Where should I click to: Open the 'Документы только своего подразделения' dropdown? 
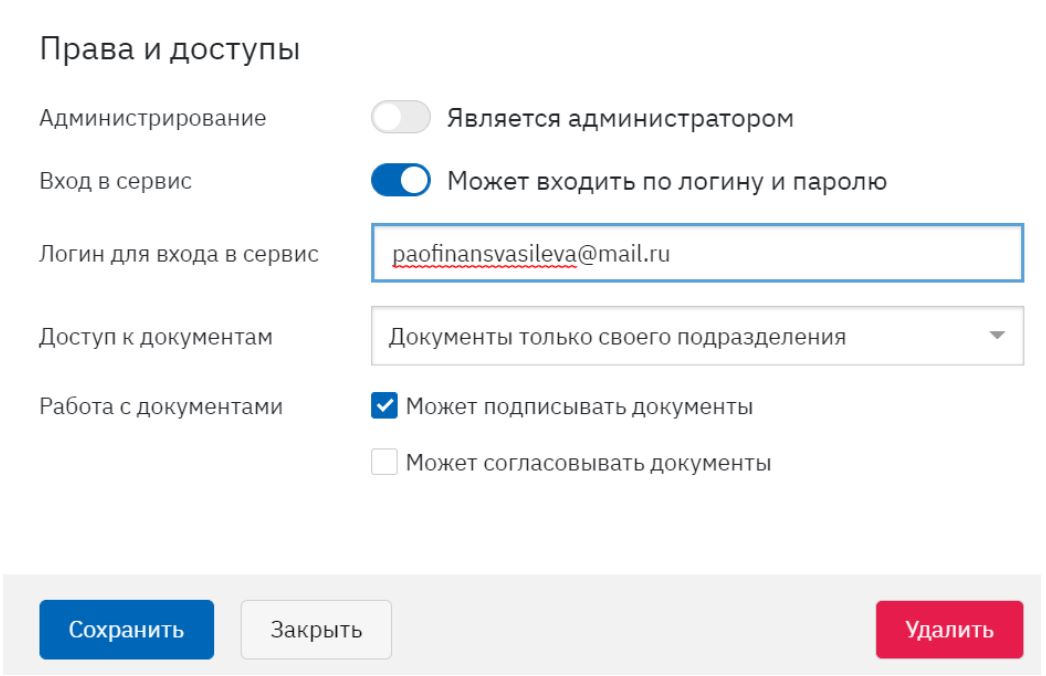(x=697, y=336)
